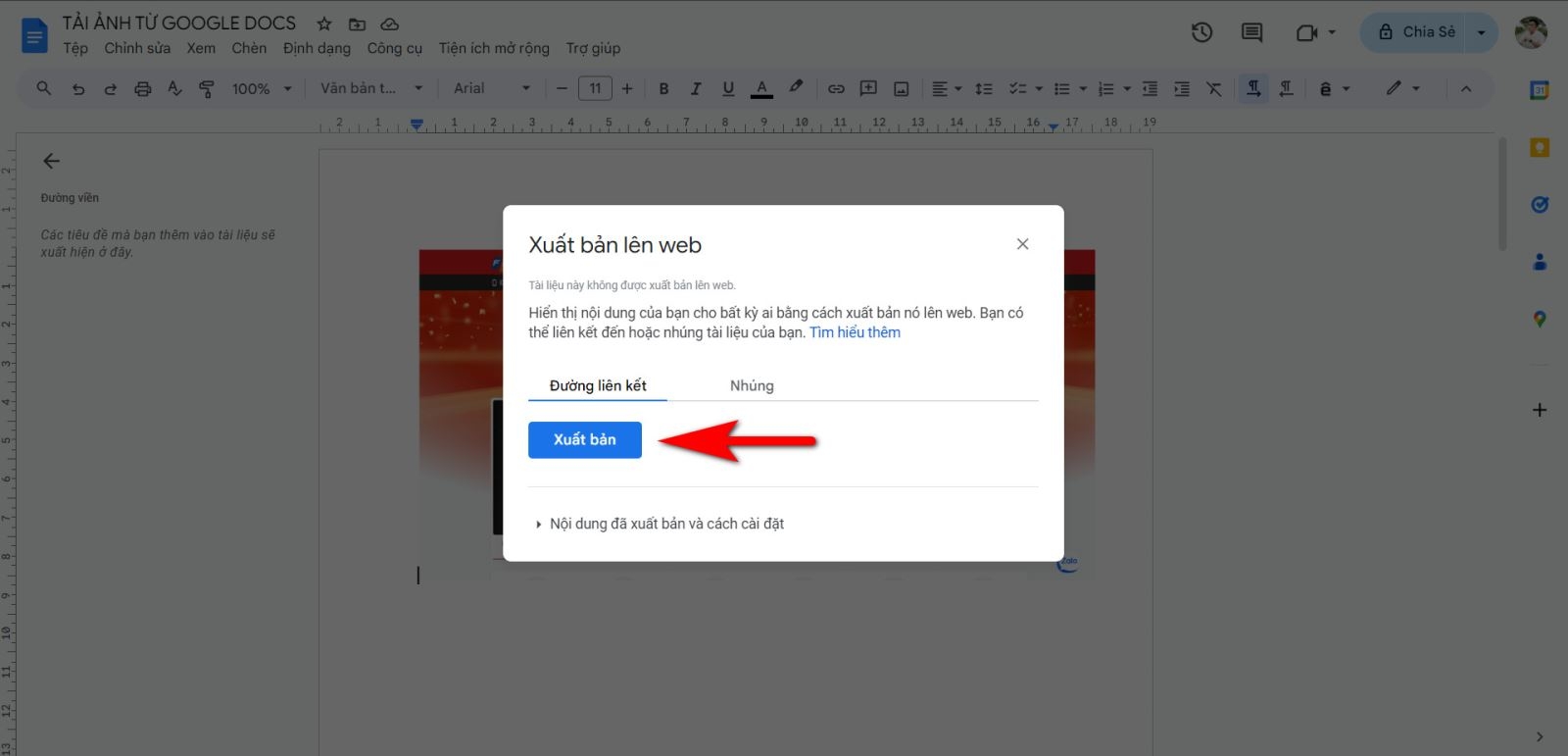Open the Tiện ích mở rộng menu
1568x756 pixels.
[494, 48]
